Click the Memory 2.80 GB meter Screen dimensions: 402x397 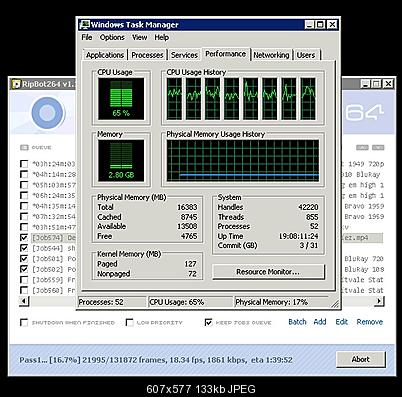pyautogui.click(x=121, y=161)
